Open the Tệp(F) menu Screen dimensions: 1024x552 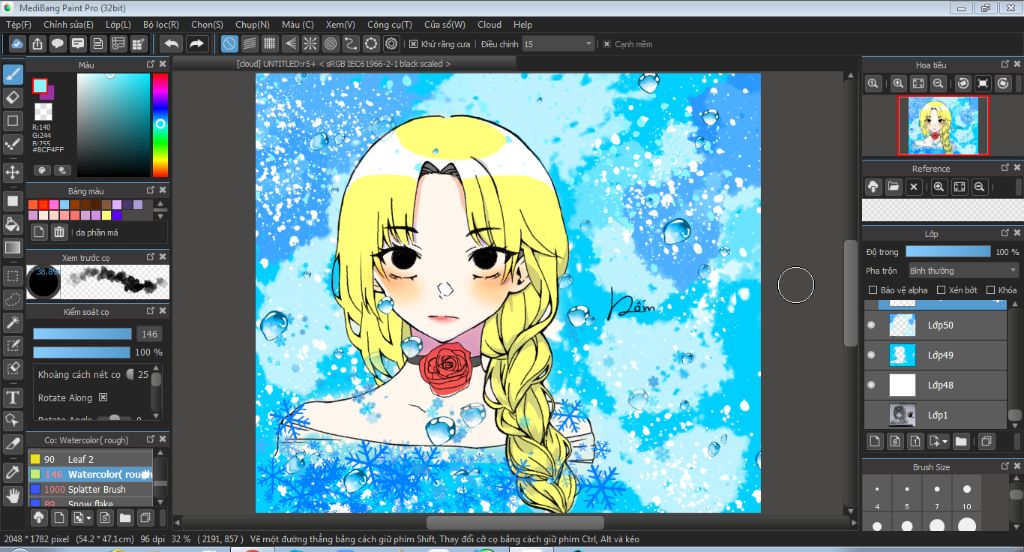(18, 24)
